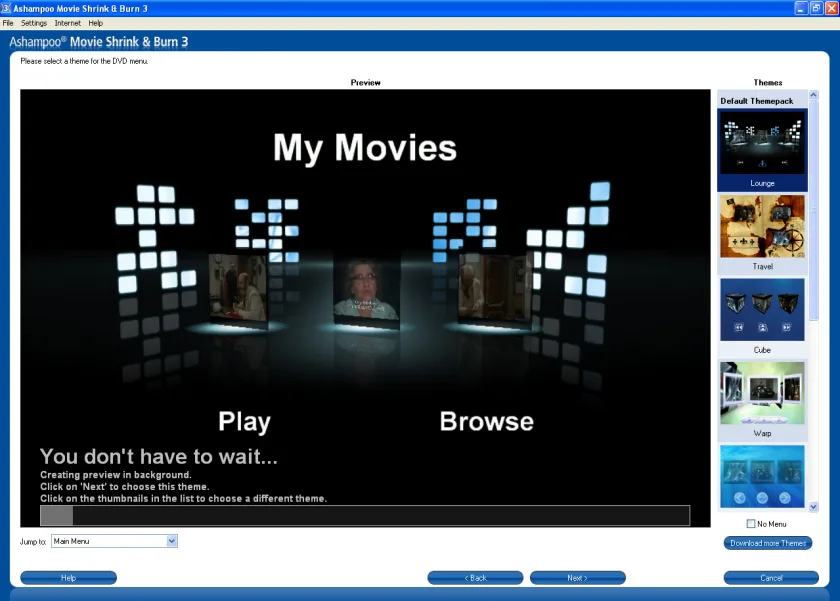Choose the blue underwater theme thumbnail

coord(762,476)
